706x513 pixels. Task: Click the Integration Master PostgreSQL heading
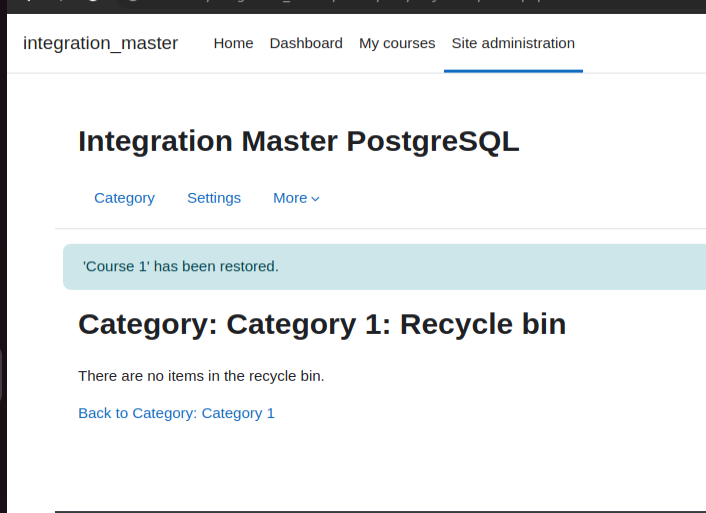299,141
